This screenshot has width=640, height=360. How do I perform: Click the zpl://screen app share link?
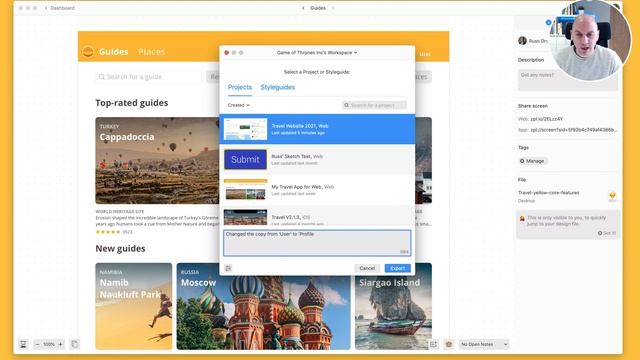(574, 130)
